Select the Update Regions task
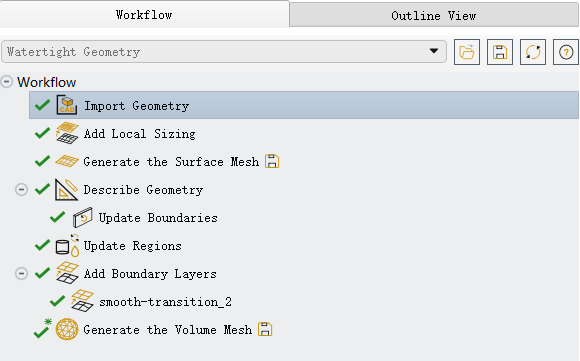 [132, 246]
